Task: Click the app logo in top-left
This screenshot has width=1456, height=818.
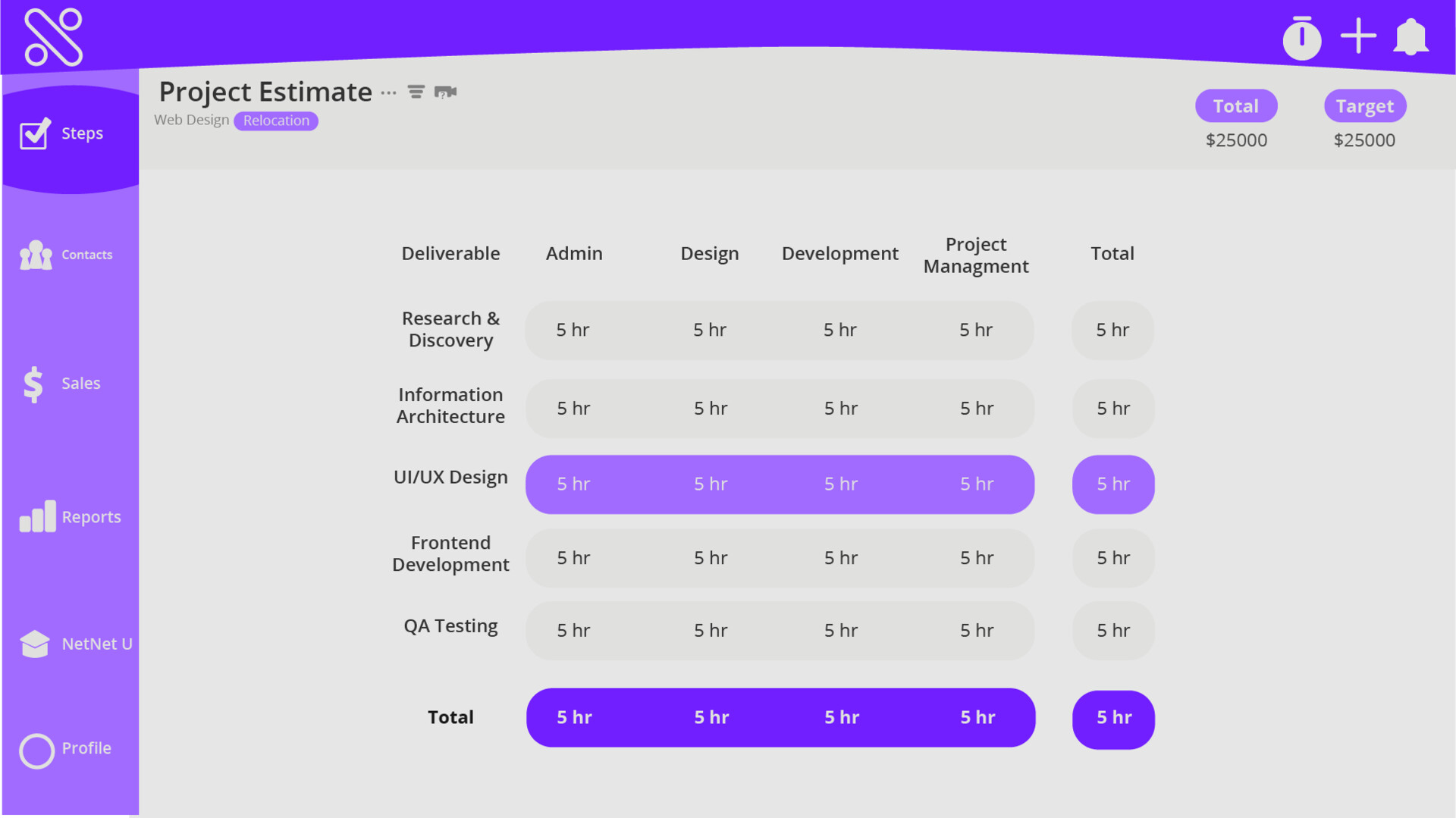Action: [53, 37]
